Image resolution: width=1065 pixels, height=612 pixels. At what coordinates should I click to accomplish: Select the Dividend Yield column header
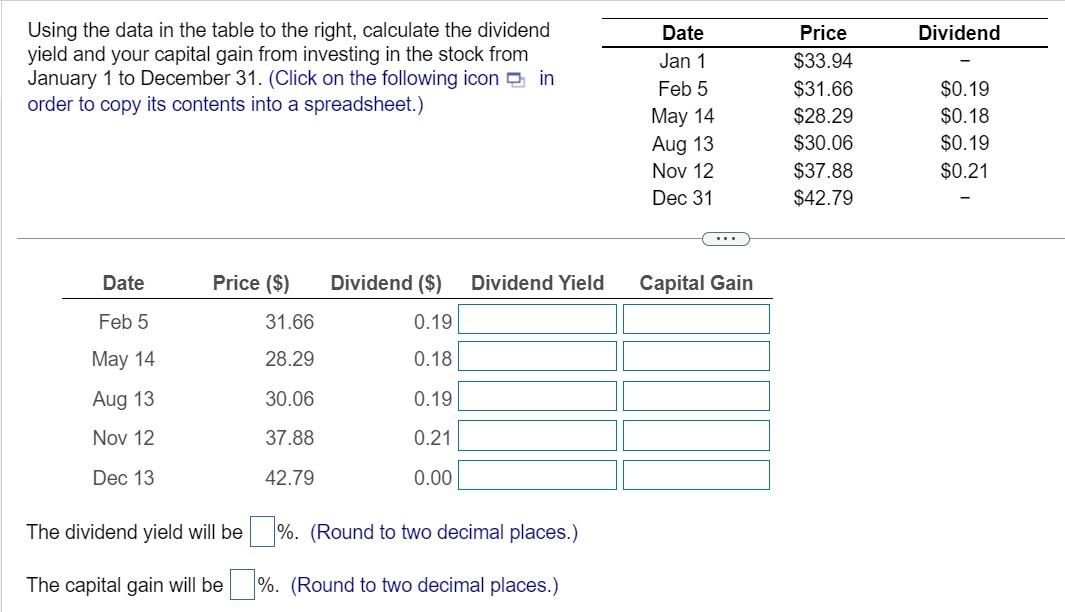[537, 283]
